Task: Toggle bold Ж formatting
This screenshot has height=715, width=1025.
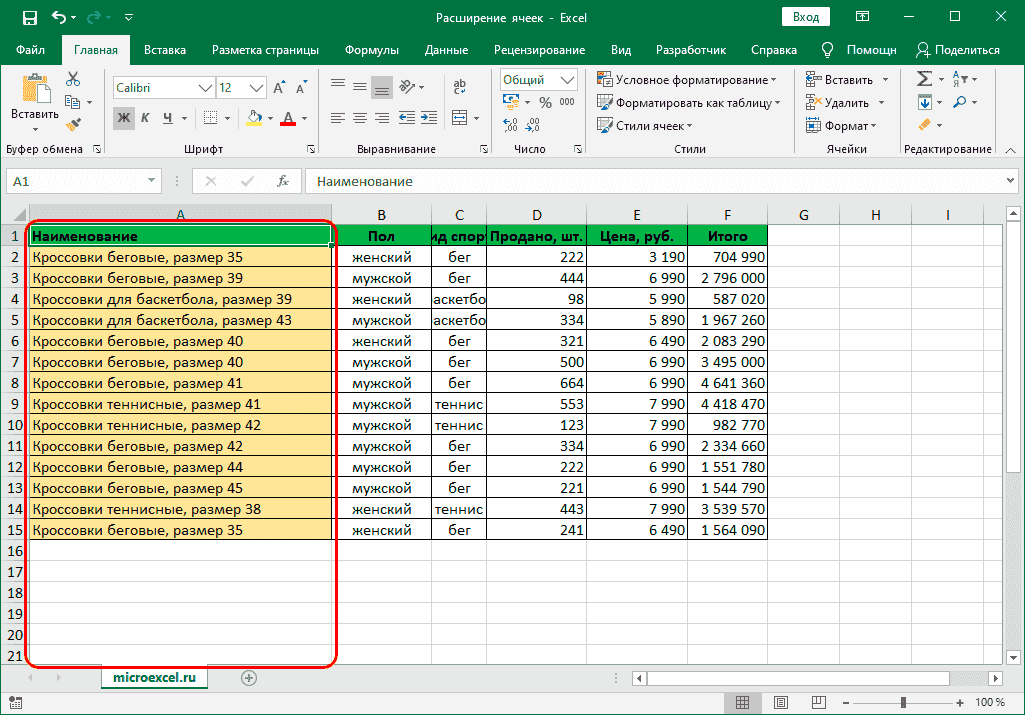Action: (x=124, y=118)
